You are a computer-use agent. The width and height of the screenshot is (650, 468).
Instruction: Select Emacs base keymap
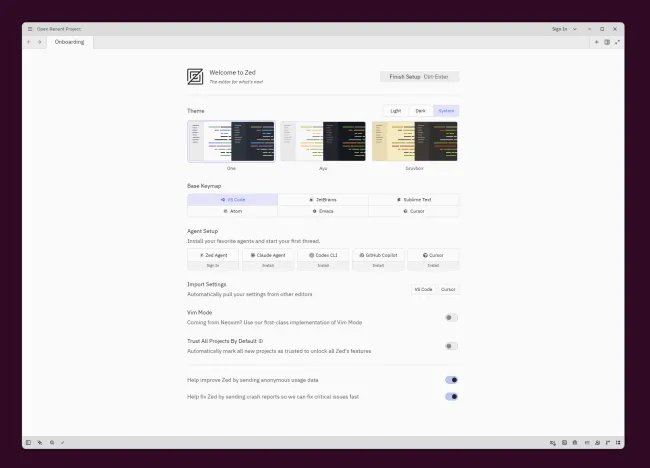point(323,211)
